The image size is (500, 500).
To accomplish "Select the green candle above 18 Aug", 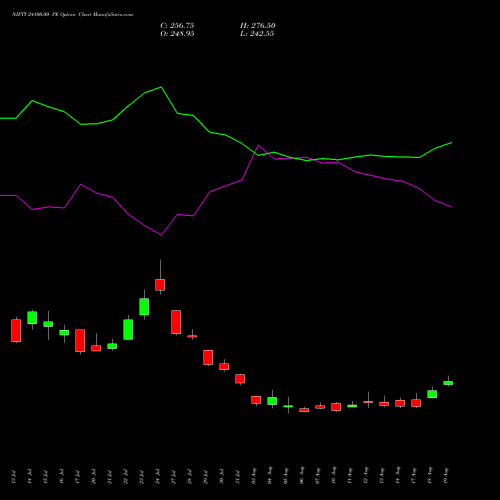I will tap(432, 394).
